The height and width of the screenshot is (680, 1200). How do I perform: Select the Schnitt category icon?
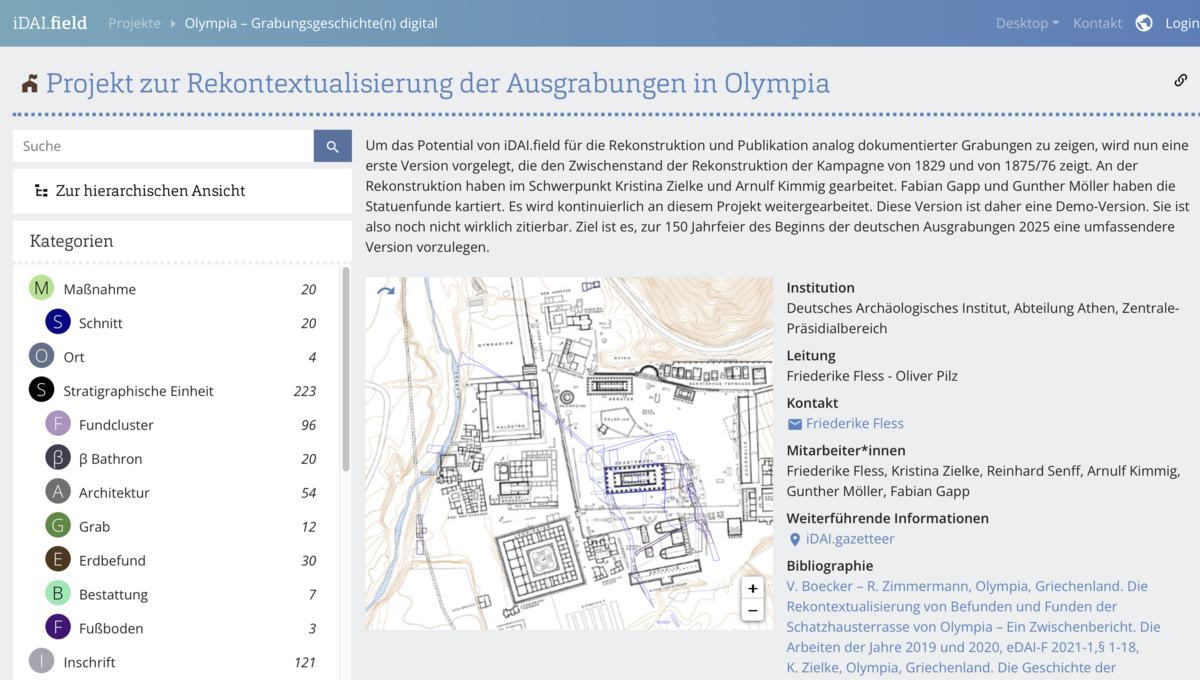coord(58,322)
